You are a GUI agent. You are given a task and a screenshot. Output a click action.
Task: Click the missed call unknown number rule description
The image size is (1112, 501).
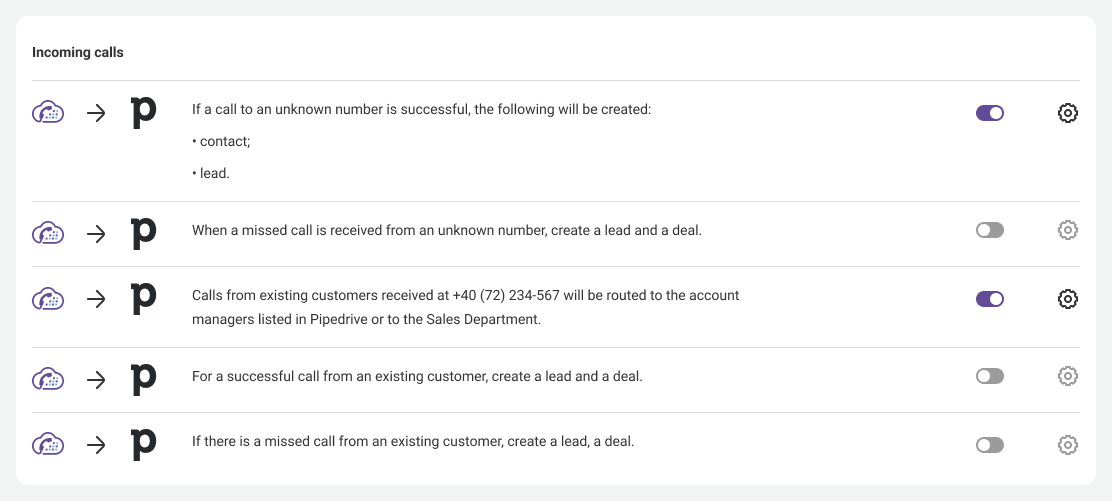click(x=446, y=230)
